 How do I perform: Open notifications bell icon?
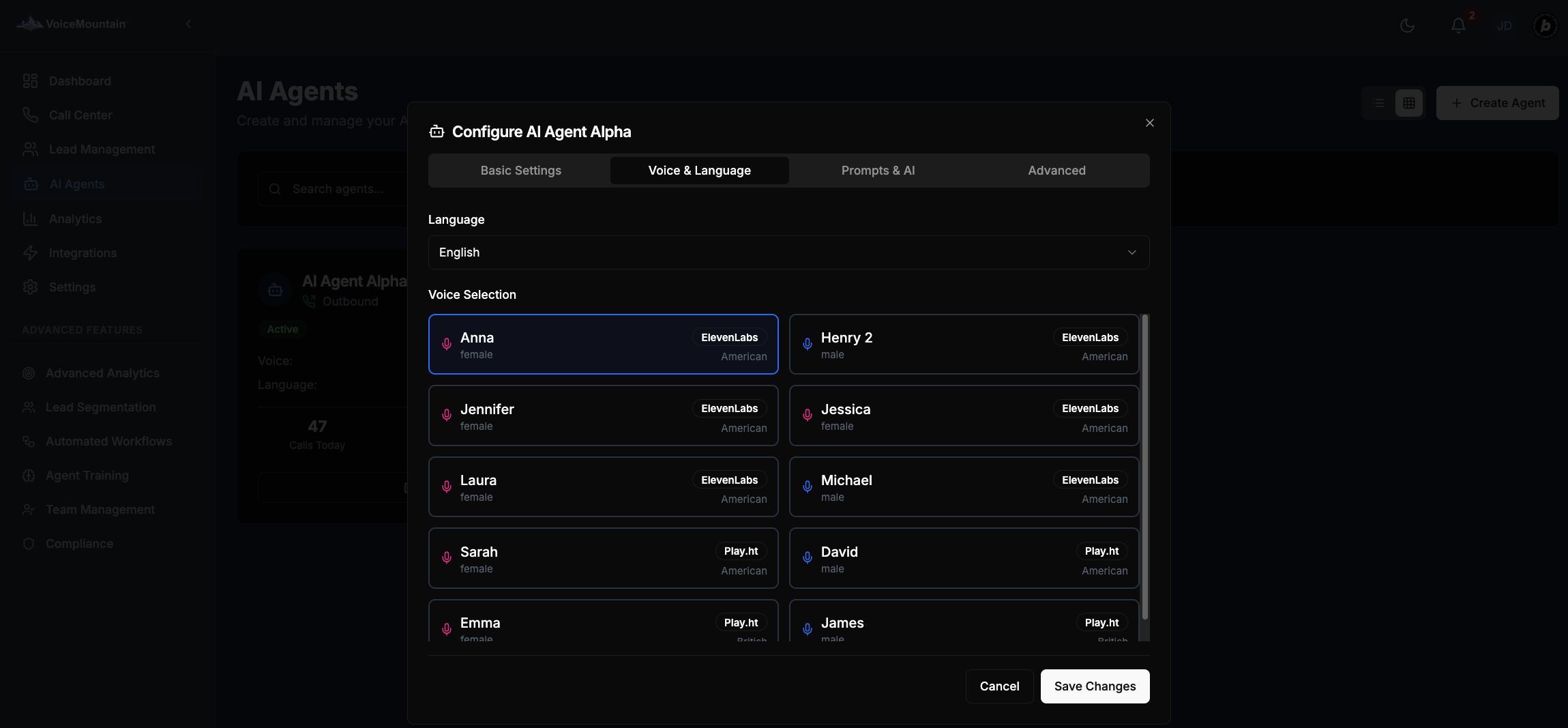coord(1458,26)
